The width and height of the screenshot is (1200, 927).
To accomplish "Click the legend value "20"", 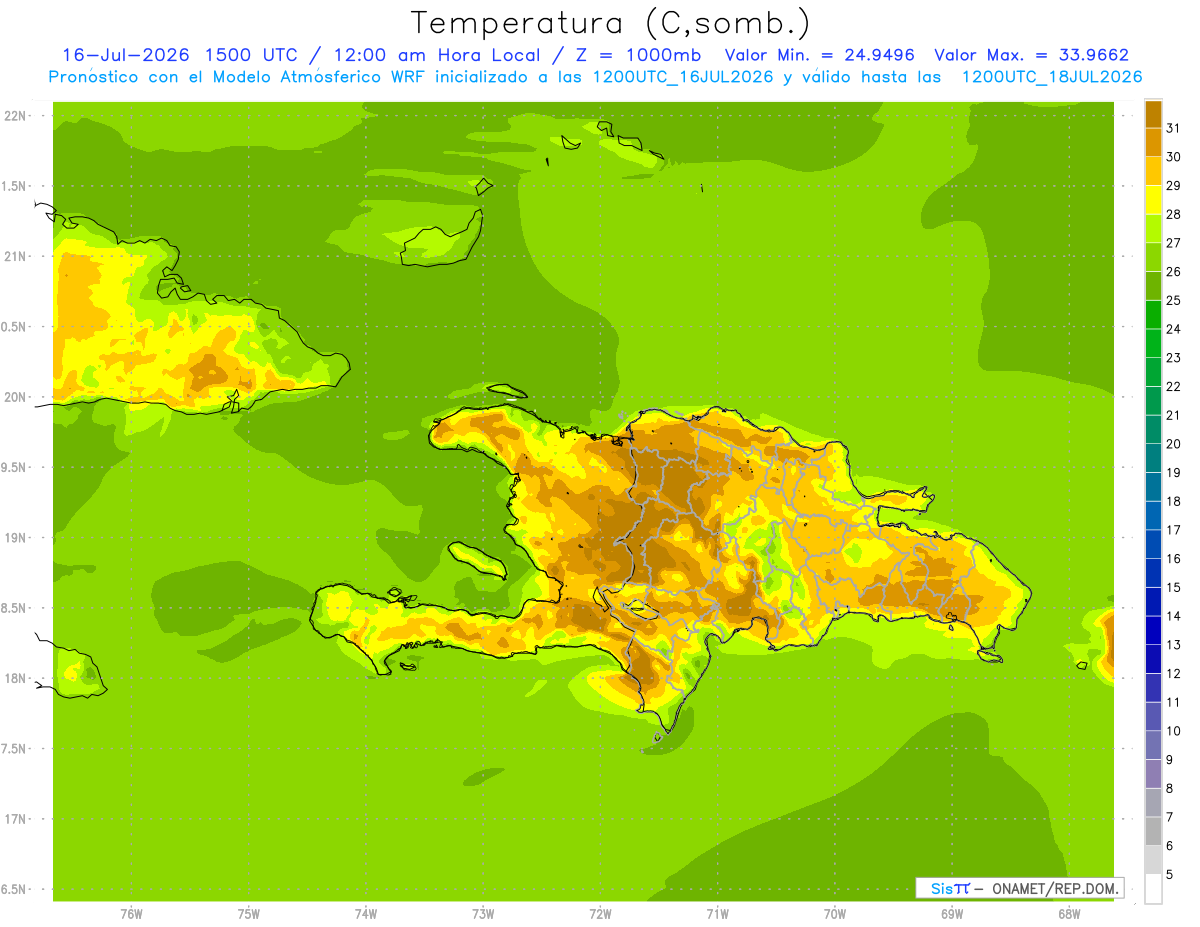I will [x=1173, y=443].
